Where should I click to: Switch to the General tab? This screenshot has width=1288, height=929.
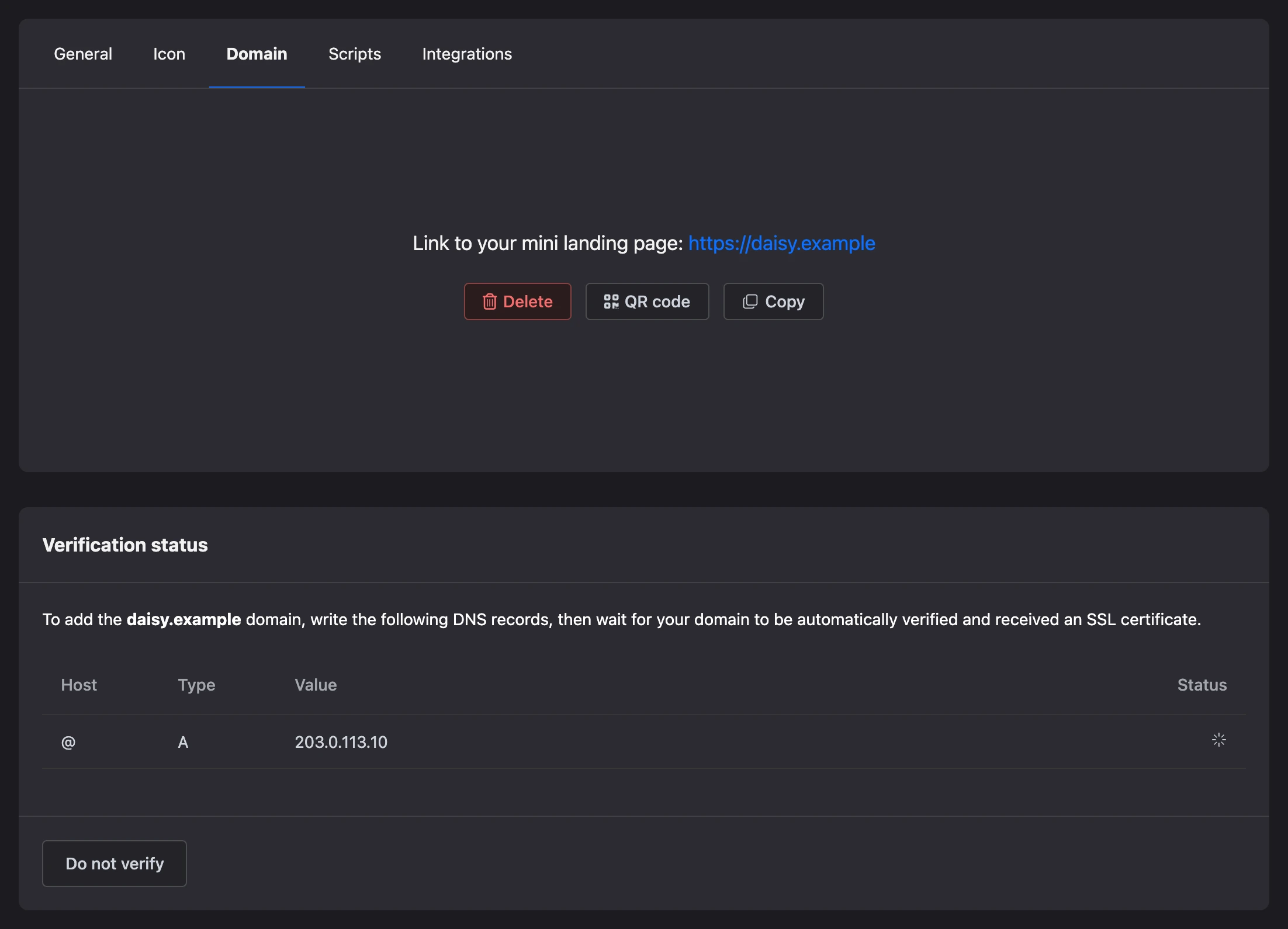click(83, 54)
